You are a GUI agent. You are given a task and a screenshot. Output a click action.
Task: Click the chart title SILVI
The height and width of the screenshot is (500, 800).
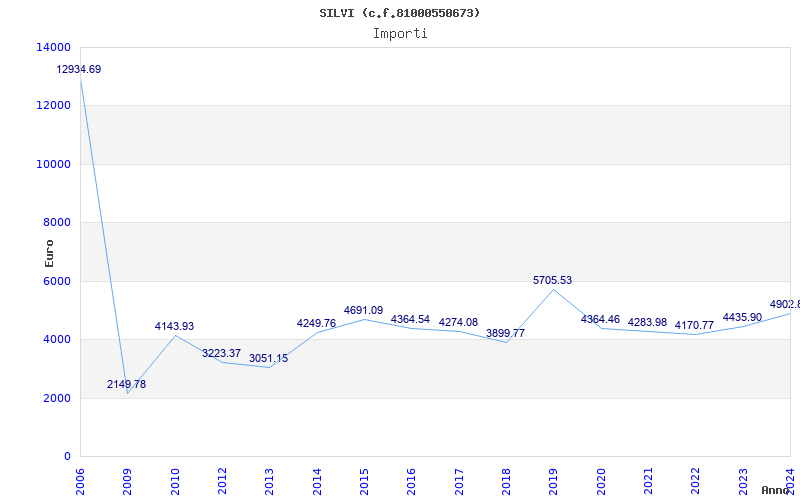tap(400, 13)
